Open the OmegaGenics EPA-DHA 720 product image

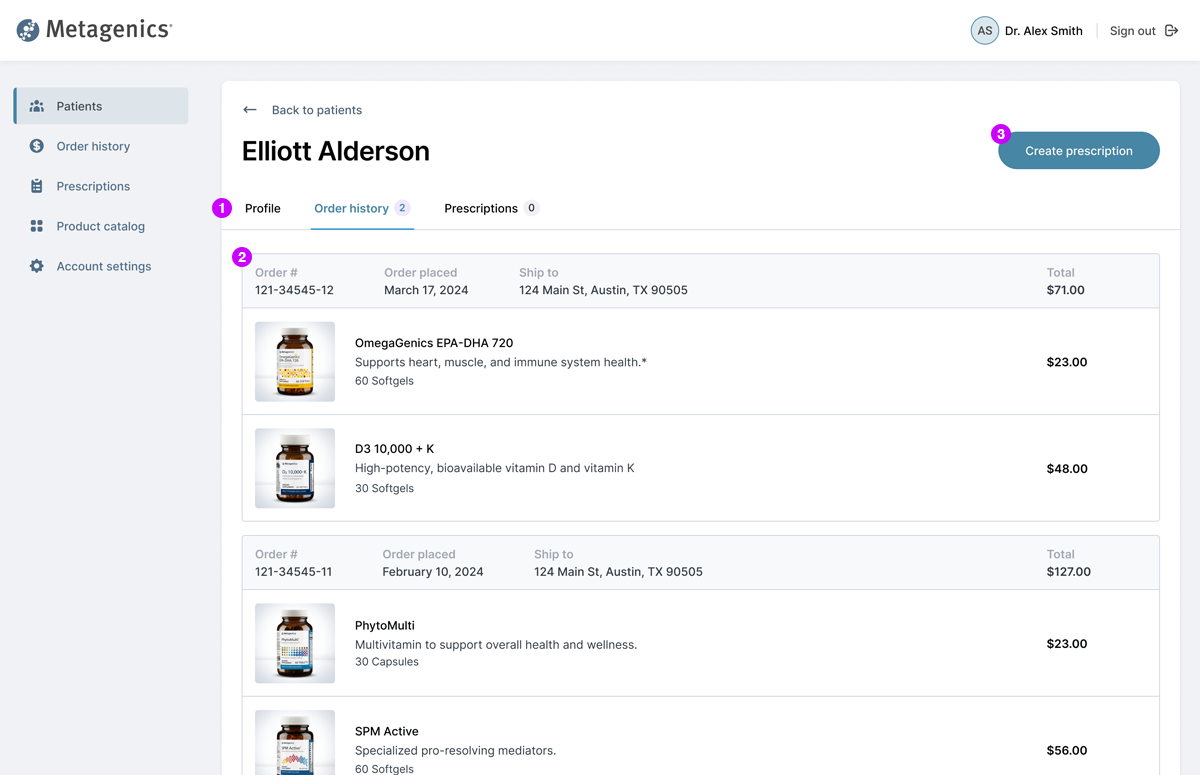(x=295, y=362)
